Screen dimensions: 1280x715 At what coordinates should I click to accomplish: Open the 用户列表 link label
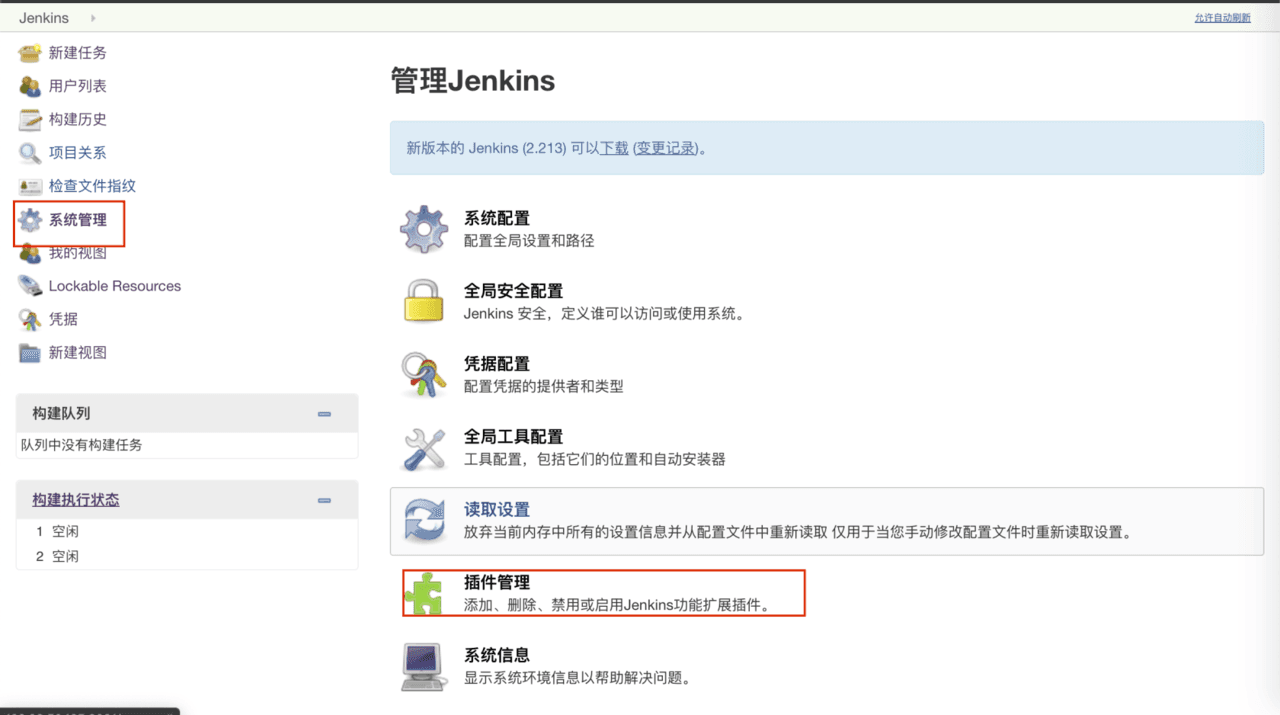[78, 86]
